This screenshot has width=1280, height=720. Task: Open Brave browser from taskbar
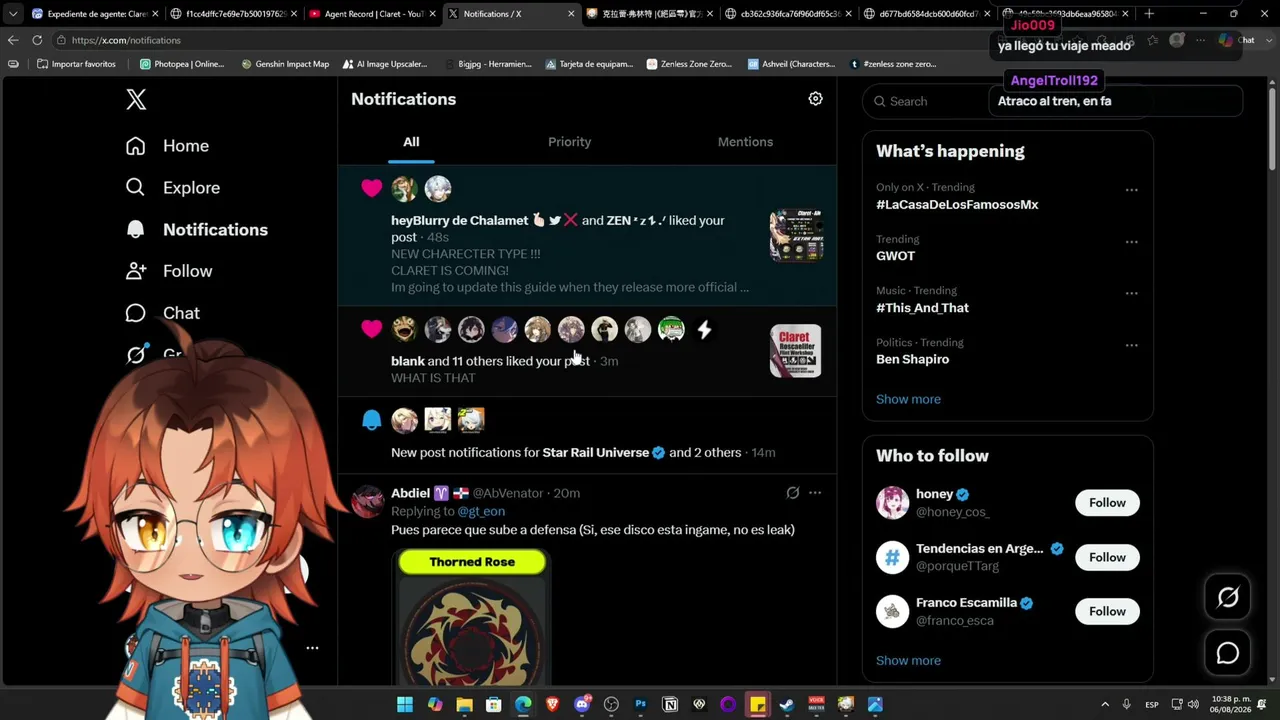click(552, 705)
